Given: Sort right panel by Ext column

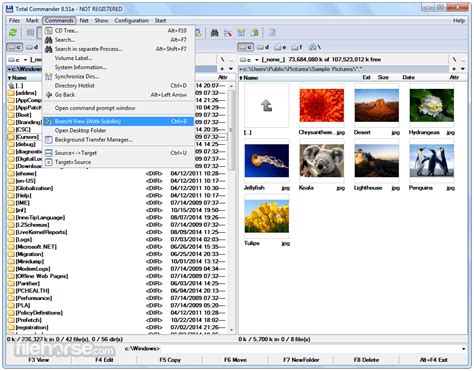Looking at the screenshot, I should click(367, 78).
